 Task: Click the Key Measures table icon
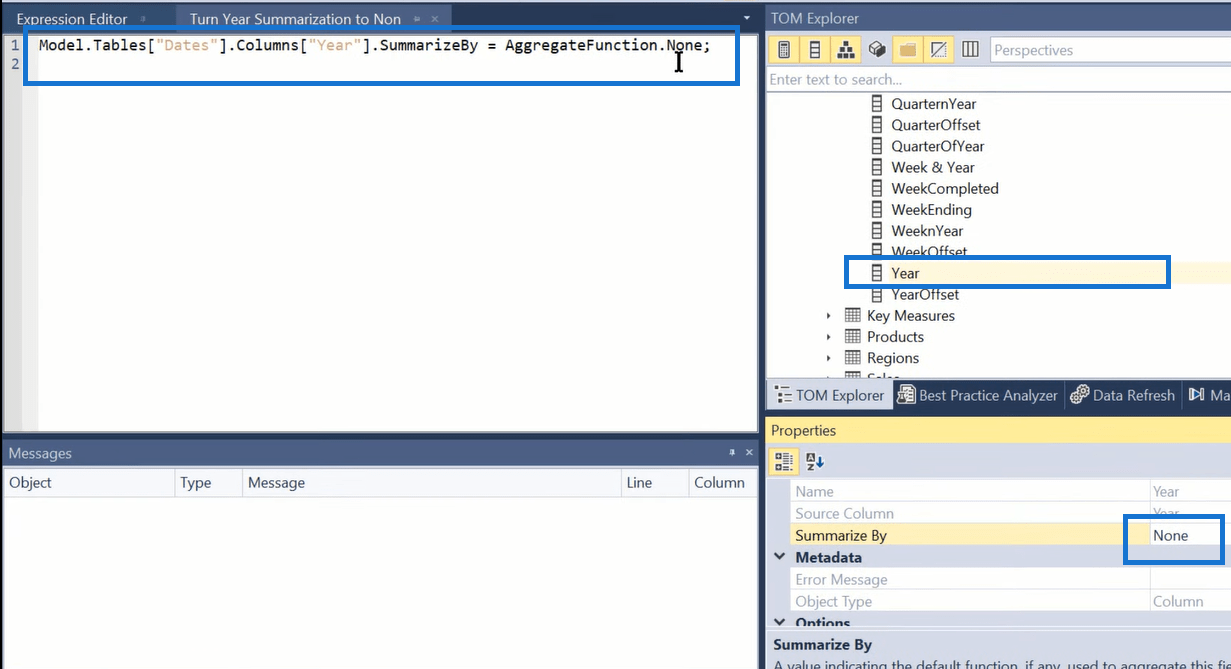coord(853,315)
